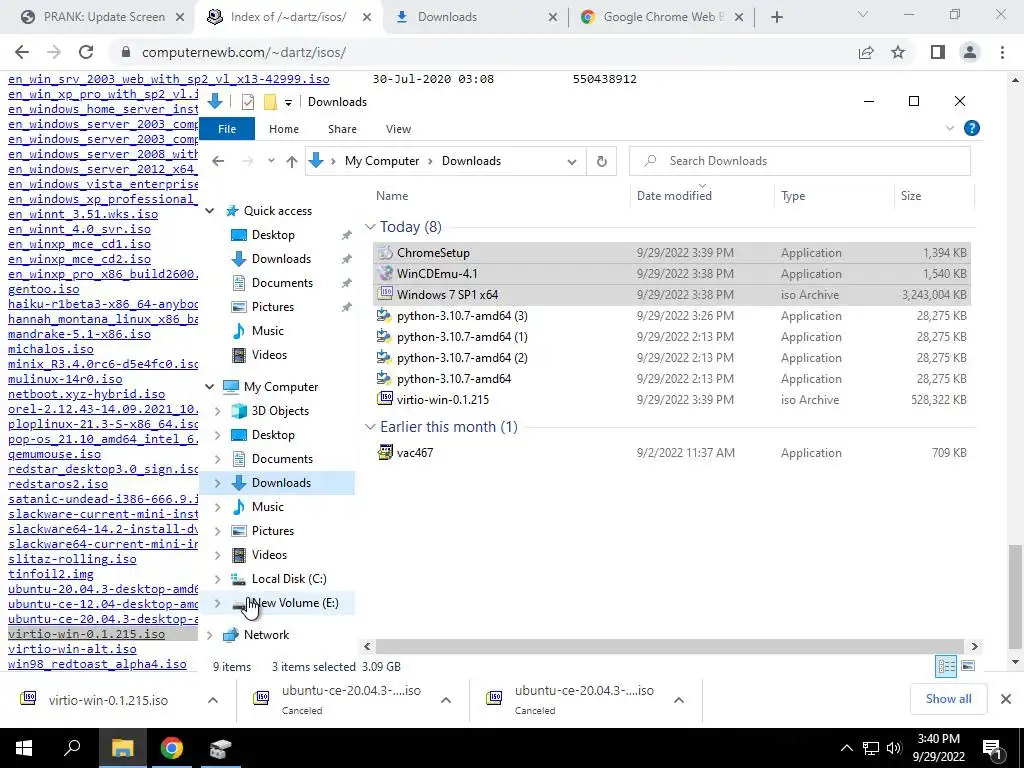Expand the 3D Objects tree node
This screenshot has height=768, width=1024.
tap(218, 411)
